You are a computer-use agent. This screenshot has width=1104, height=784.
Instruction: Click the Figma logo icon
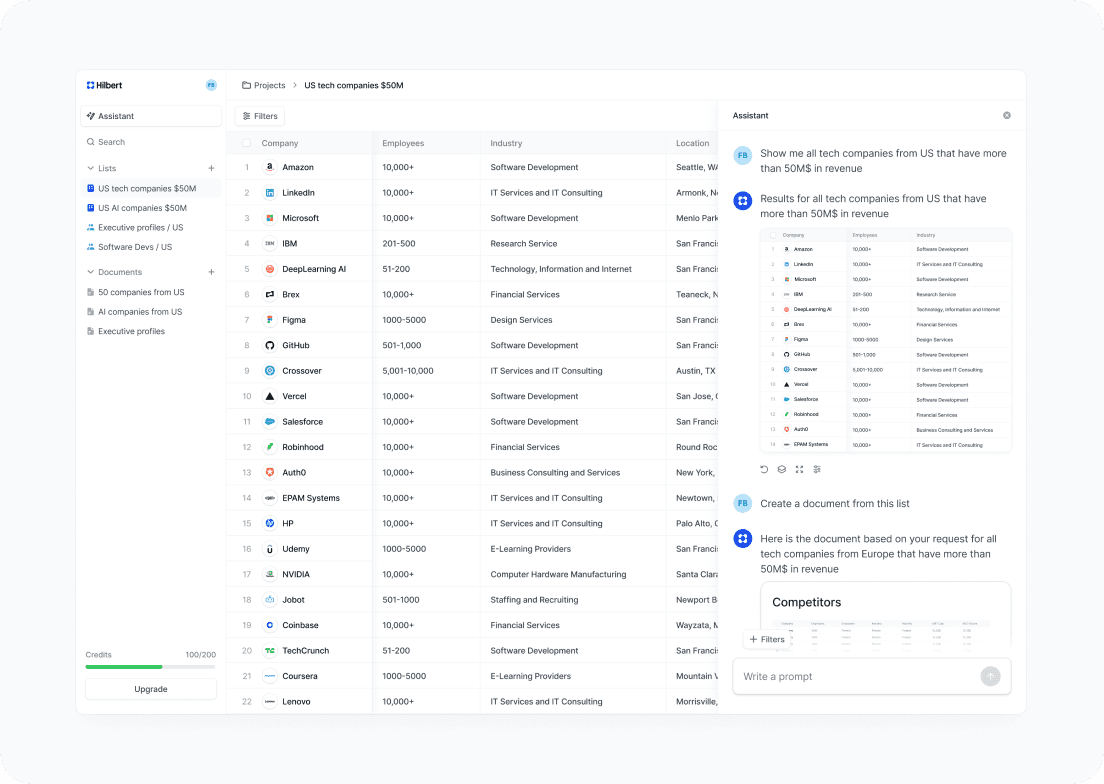pyautogui.click(x=270, y=320)
